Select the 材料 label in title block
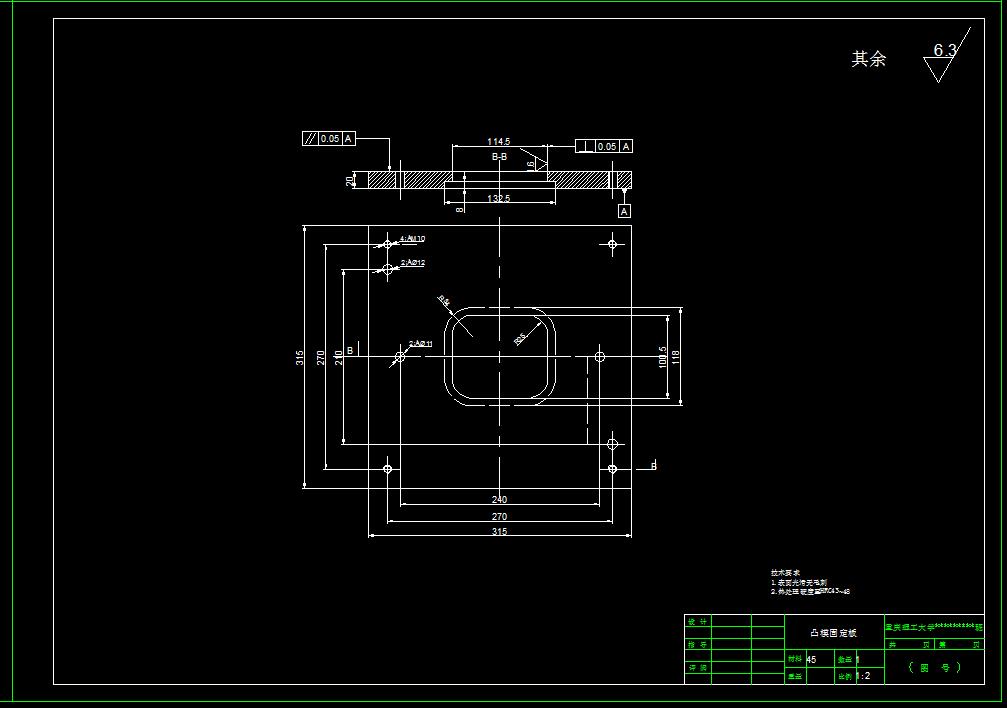Image resolution: width=1007 pixels, height=708 pixels. pyautogui.click(x=794, y=659)
